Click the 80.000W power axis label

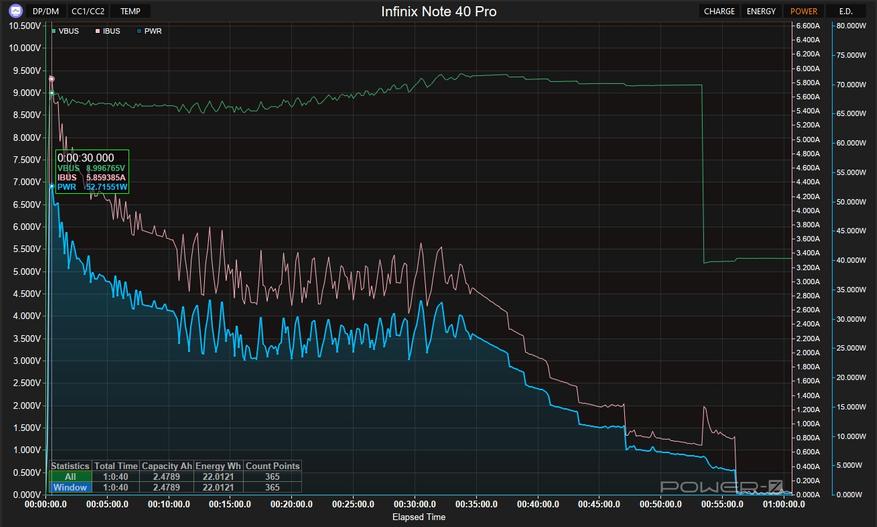click(851, 26)
